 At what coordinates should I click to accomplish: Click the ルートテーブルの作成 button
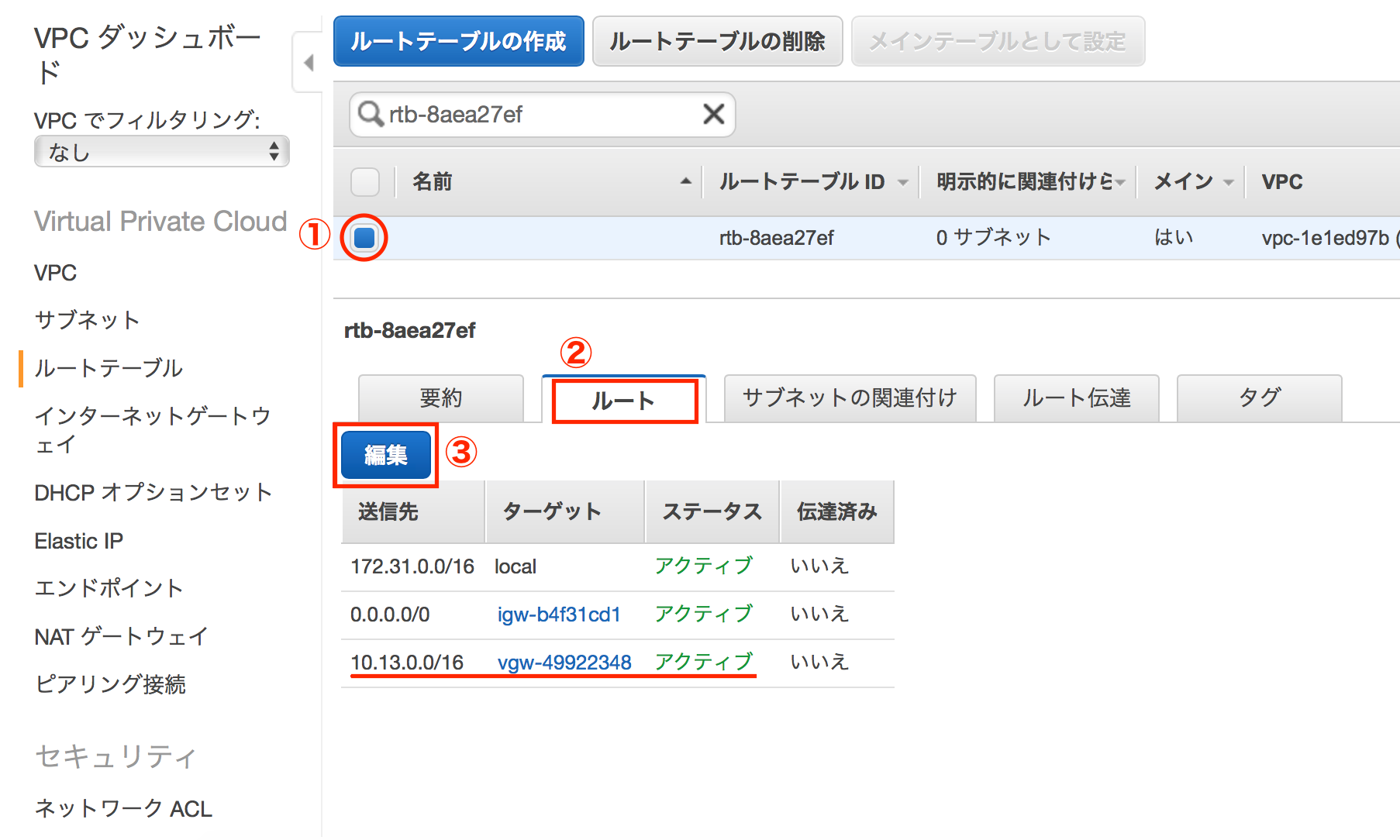point(458,41)
